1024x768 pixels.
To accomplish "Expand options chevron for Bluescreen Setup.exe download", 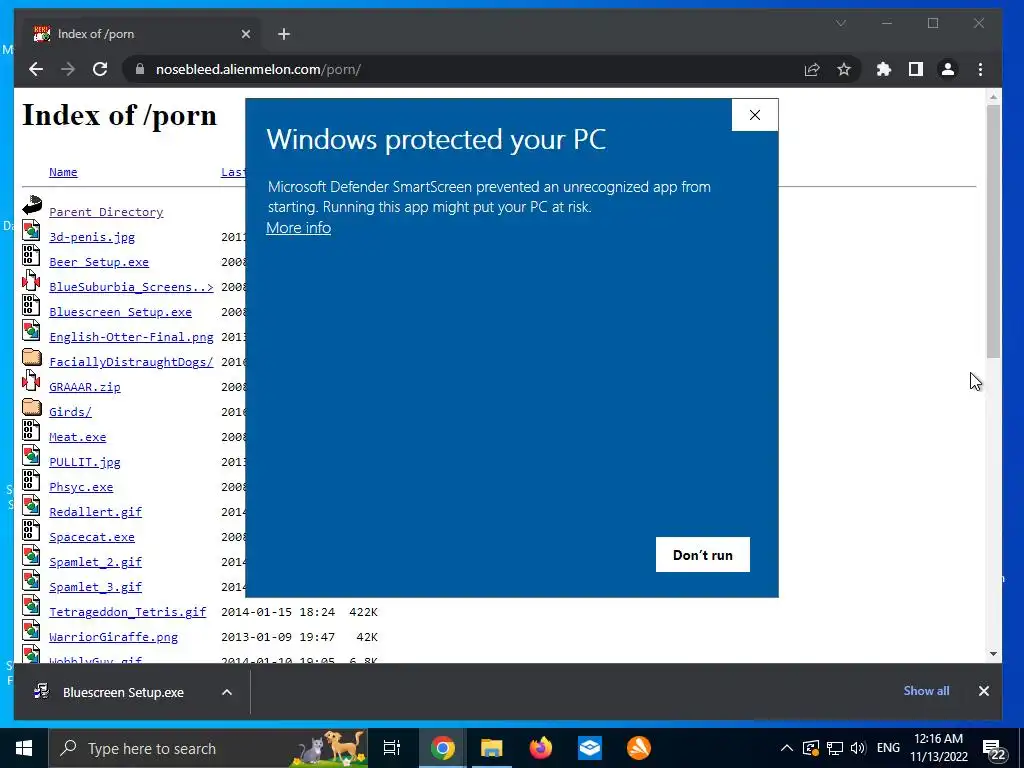I will point(227,692).
